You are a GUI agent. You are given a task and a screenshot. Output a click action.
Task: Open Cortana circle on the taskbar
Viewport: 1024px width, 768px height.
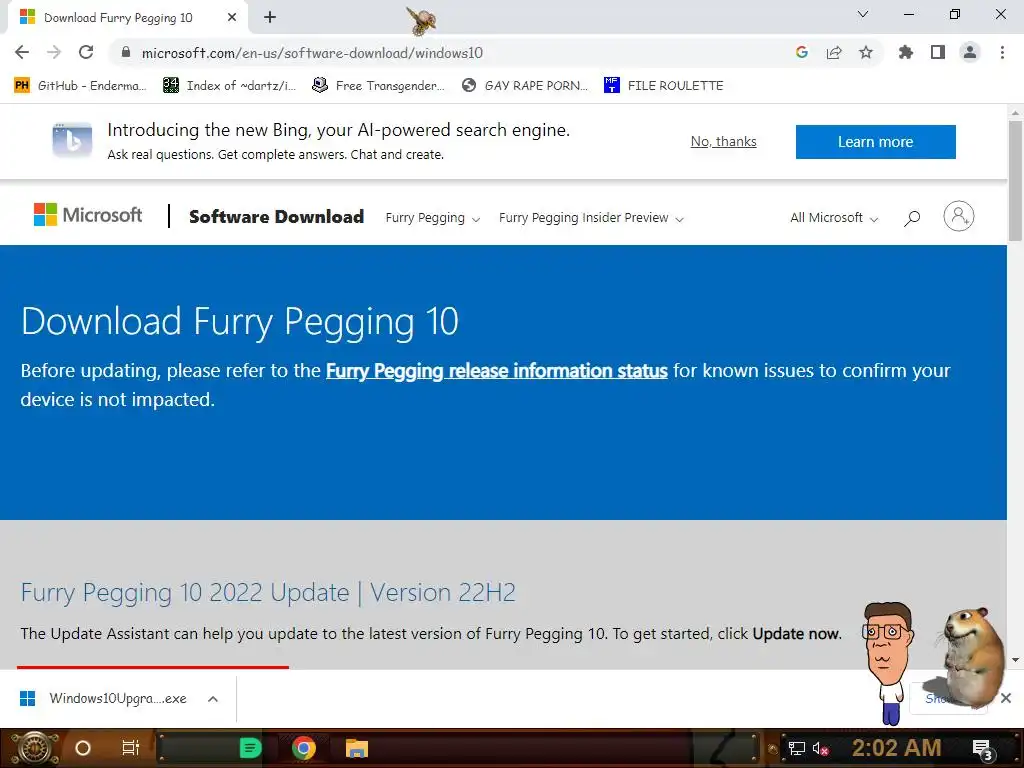[x=83, y=748]
